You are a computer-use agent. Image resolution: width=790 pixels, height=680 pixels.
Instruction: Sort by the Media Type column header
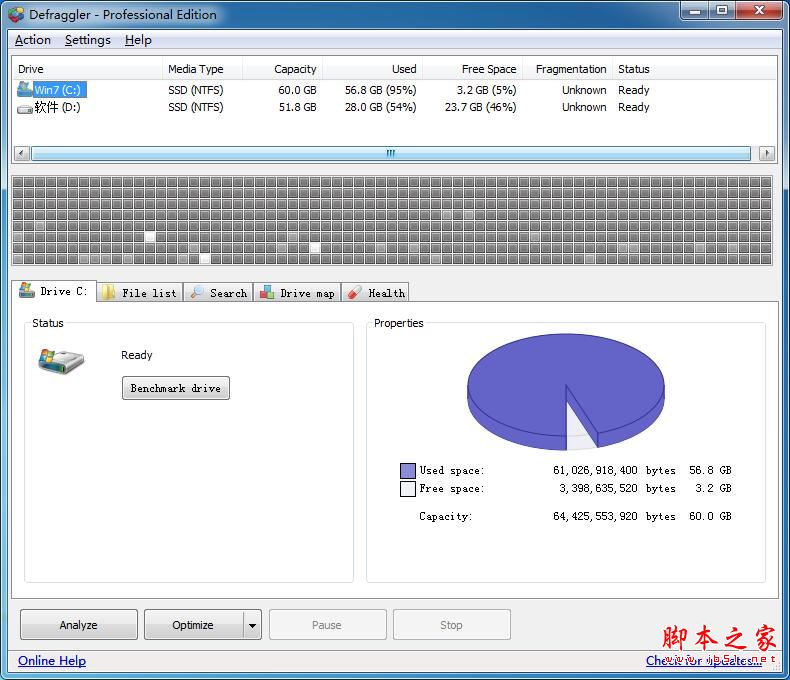pyautogui.click(x=202, y=69)
